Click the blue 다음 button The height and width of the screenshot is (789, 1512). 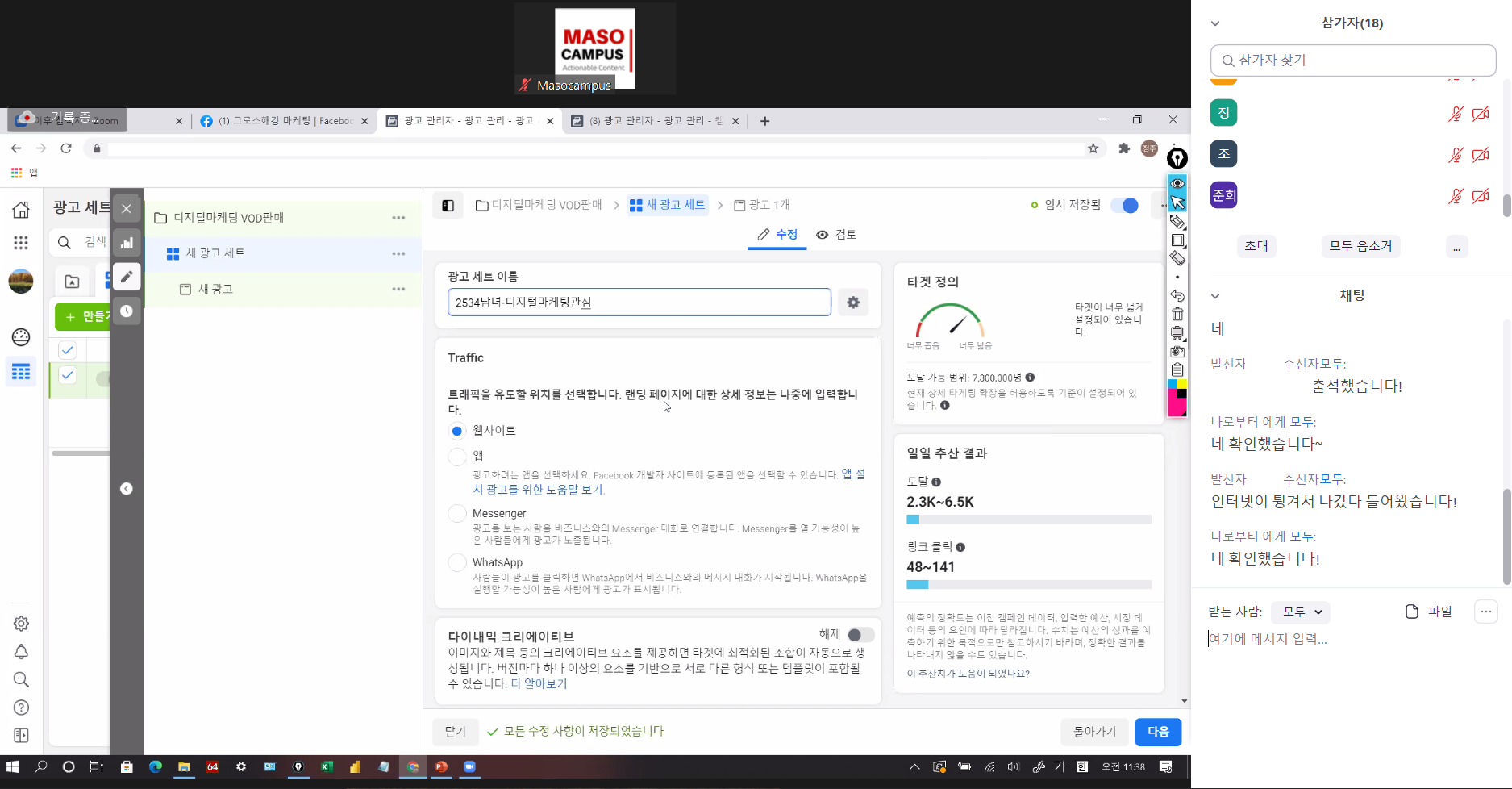point(1157,732)
